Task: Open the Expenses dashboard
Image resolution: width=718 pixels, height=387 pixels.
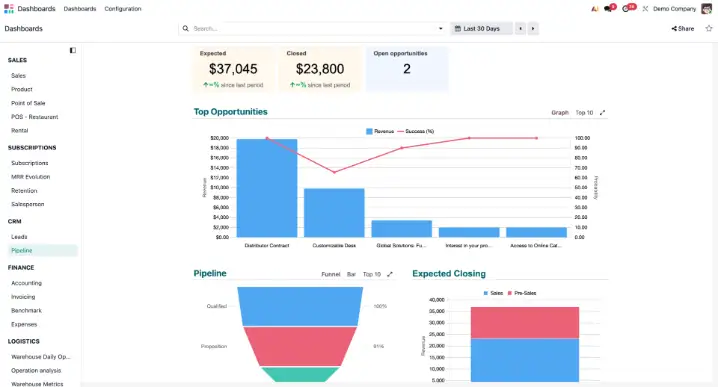Action: [x=24, y=324]
